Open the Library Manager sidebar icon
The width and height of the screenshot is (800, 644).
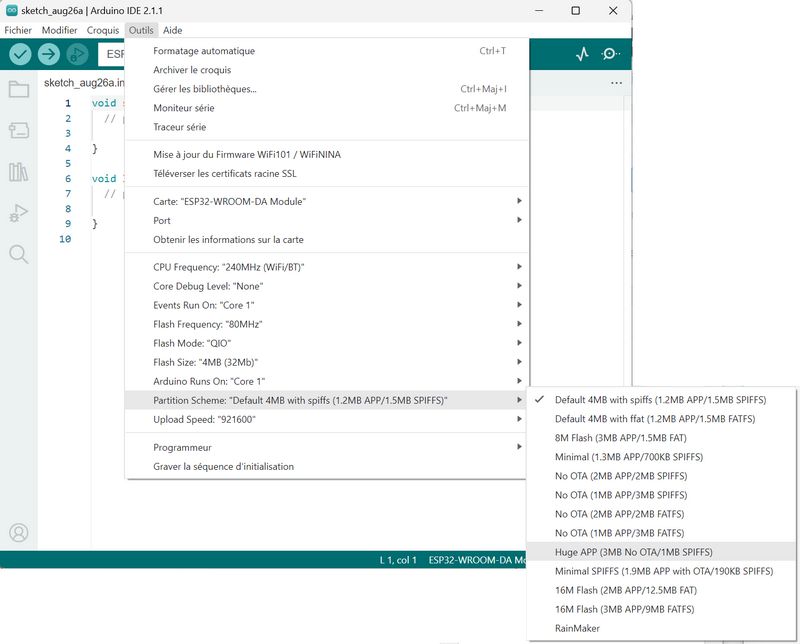19,172
